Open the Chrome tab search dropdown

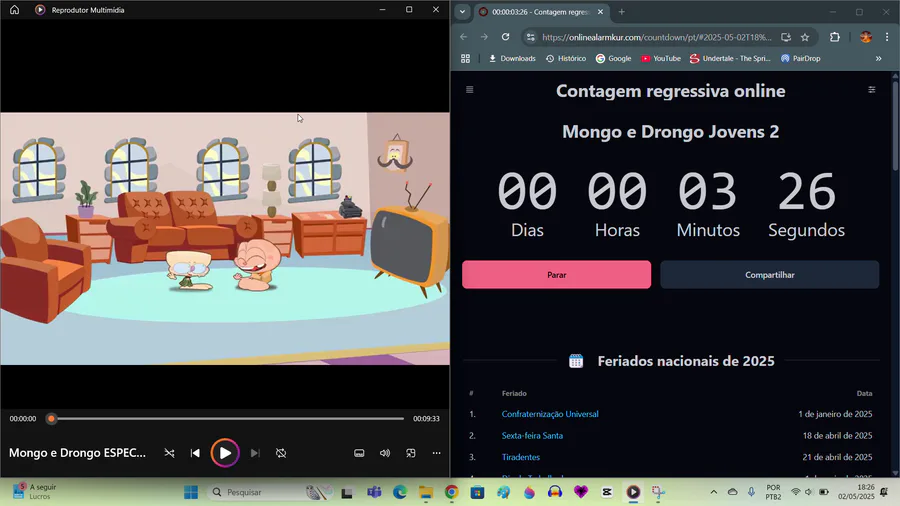[462, 11]
